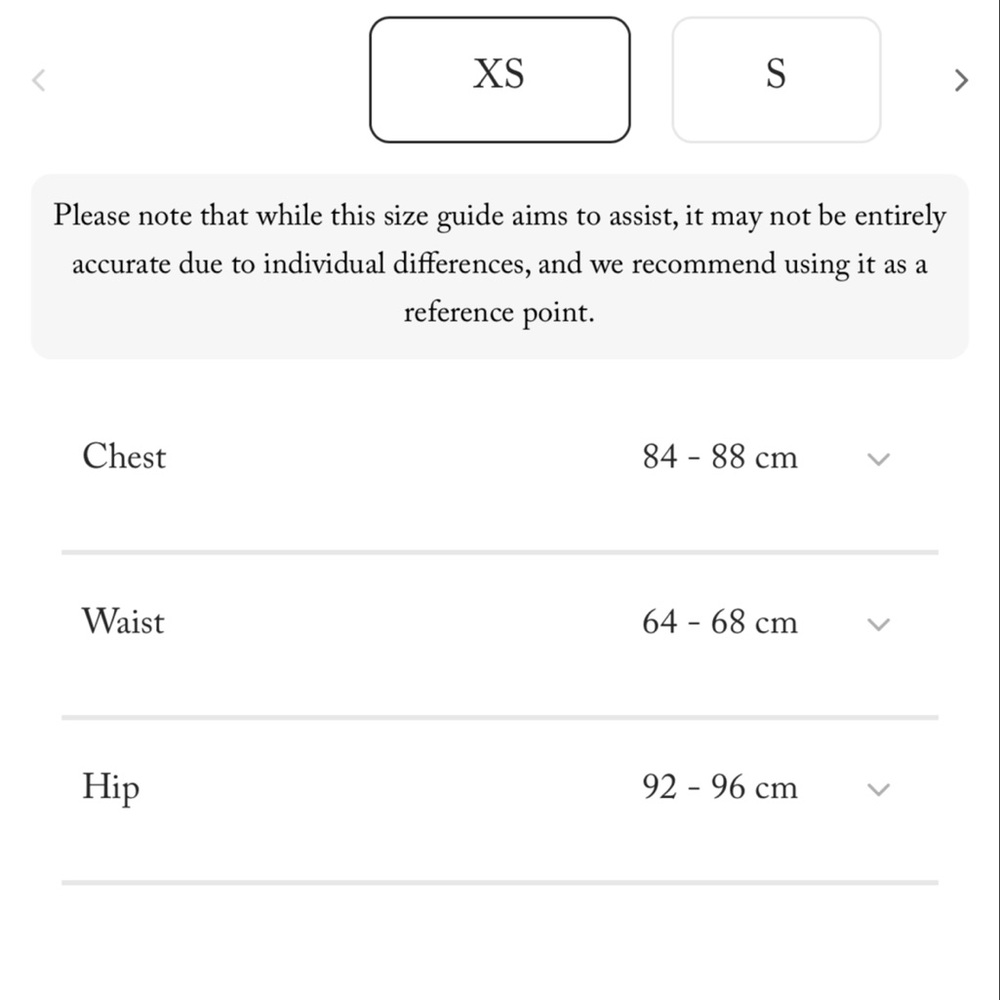Click the 64 - 68 cm waist value

[720, 622]
